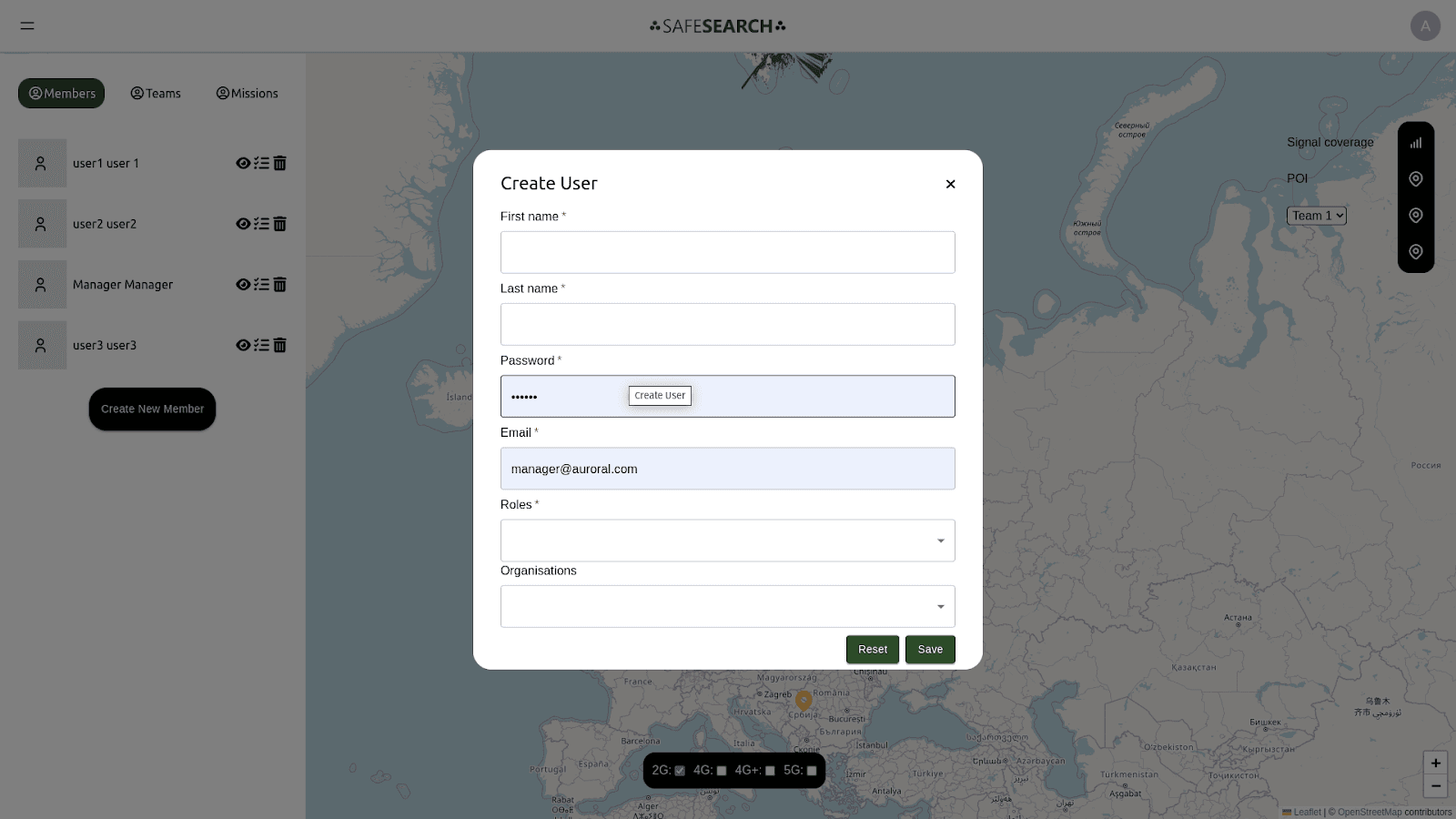Open the Team 1 selector

(x=1316, y=216)
